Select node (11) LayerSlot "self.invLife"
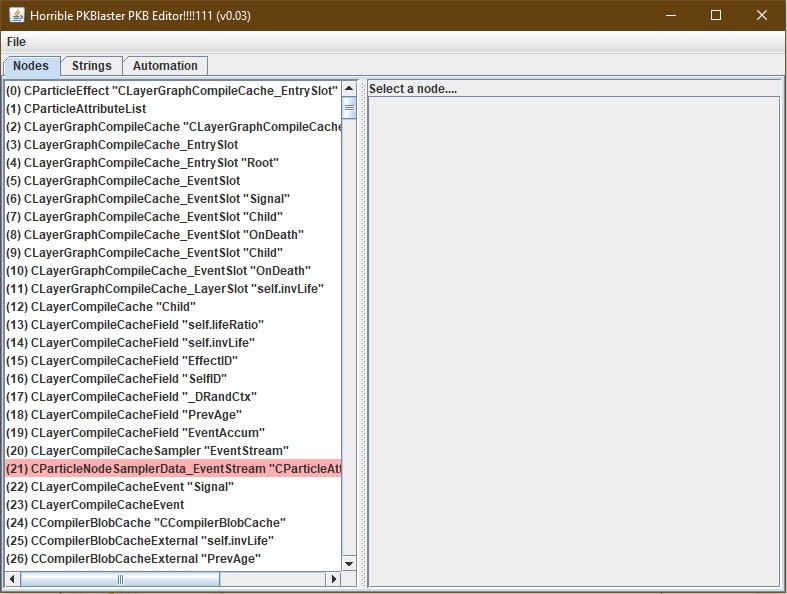The width and height of the screenshot is (787, 594). tap(173, 289)
